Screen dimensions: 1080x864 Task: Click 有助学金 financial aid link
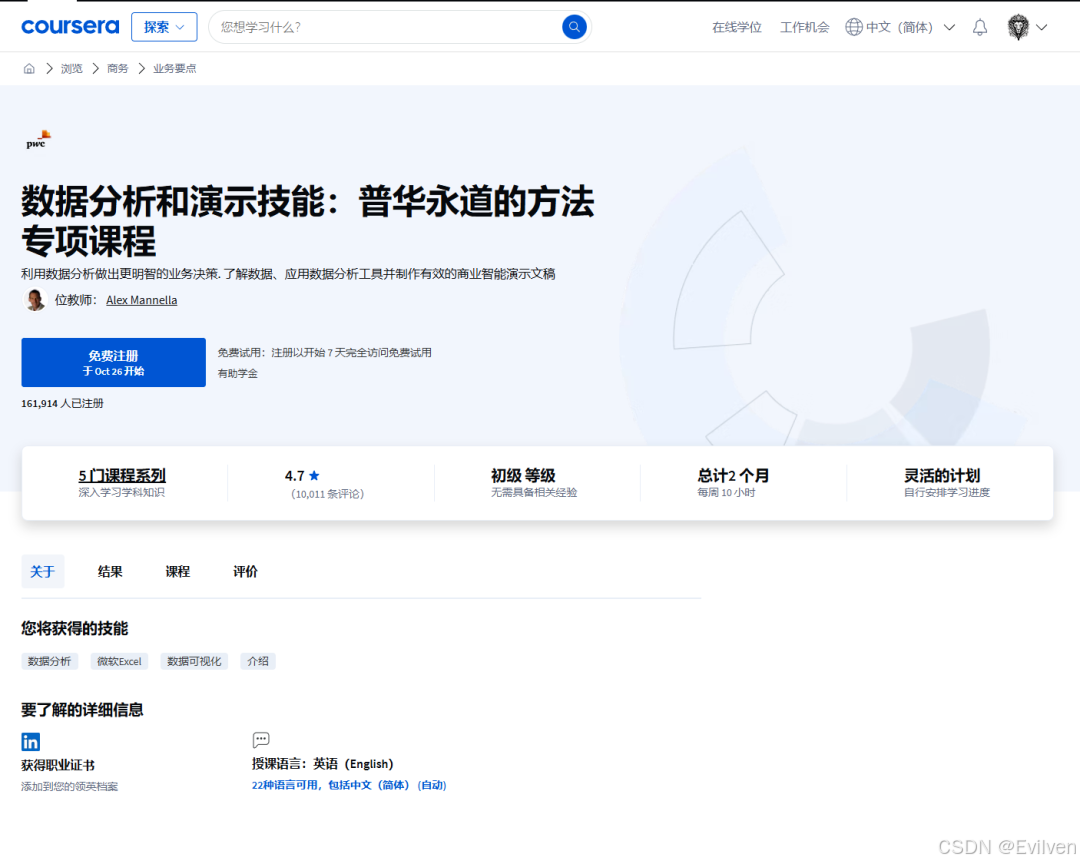coord(238,373)
